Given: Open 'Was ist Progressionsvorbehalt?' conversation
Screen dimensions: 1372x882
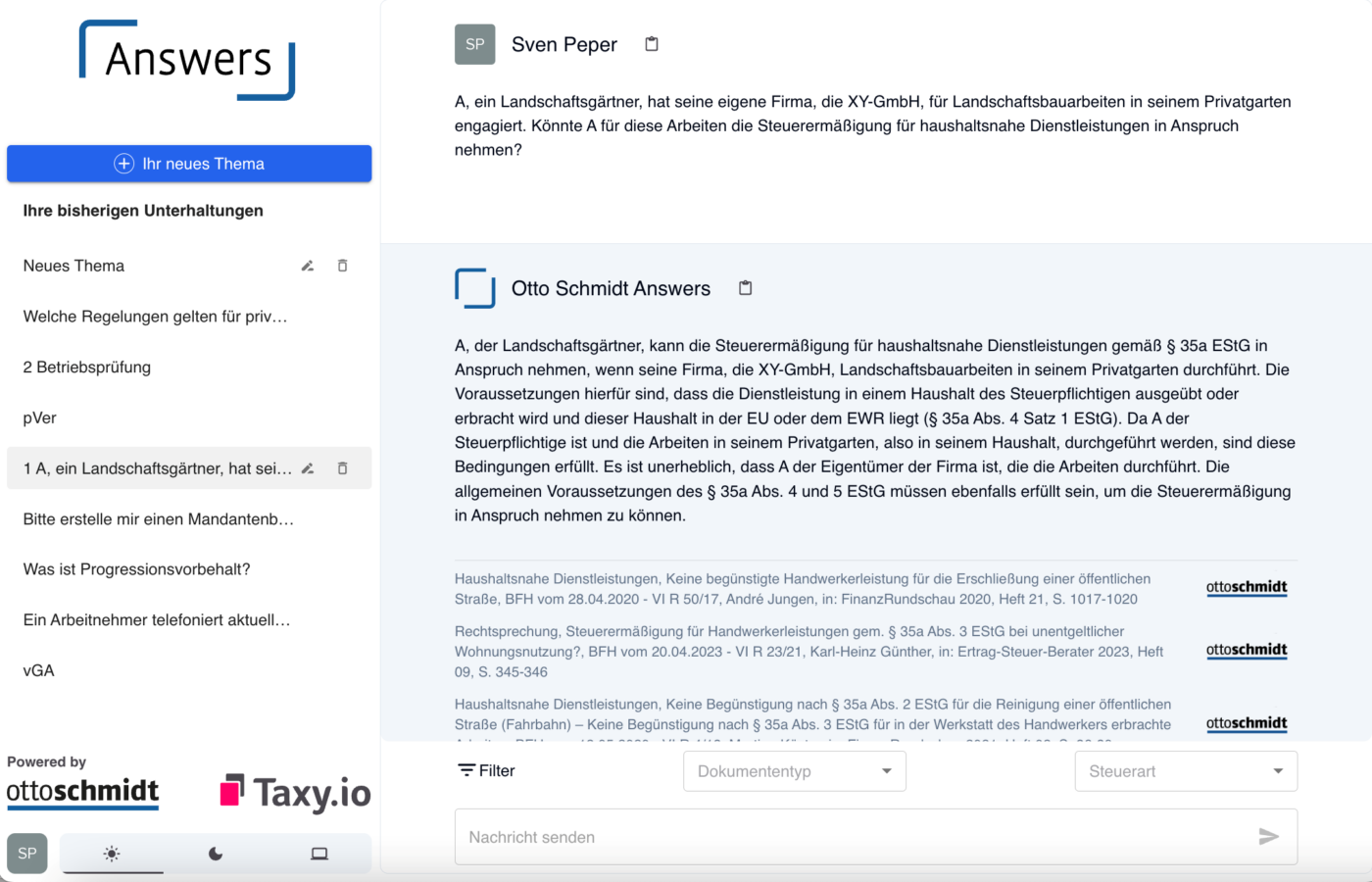Looking at the screenshot, I should (137, 569).
